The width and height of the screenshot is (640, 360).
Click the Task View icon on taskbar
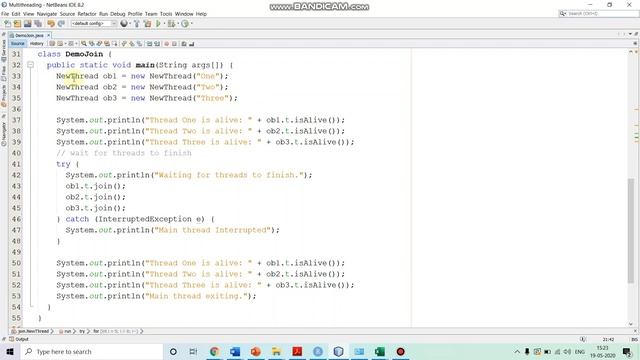point(193,351)
